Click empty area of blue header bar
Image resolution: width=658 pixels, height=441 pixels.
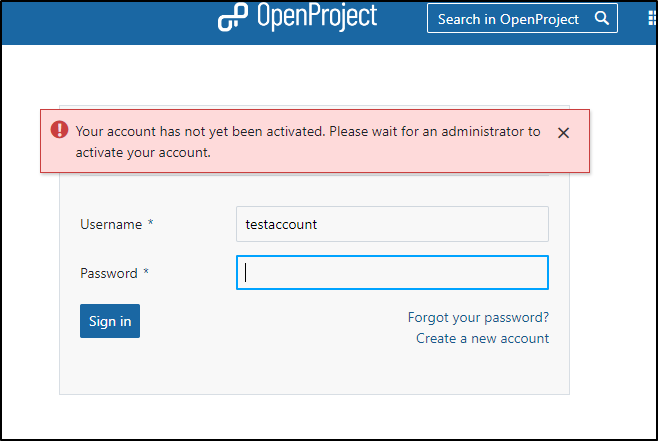click(x=105, y=21)
